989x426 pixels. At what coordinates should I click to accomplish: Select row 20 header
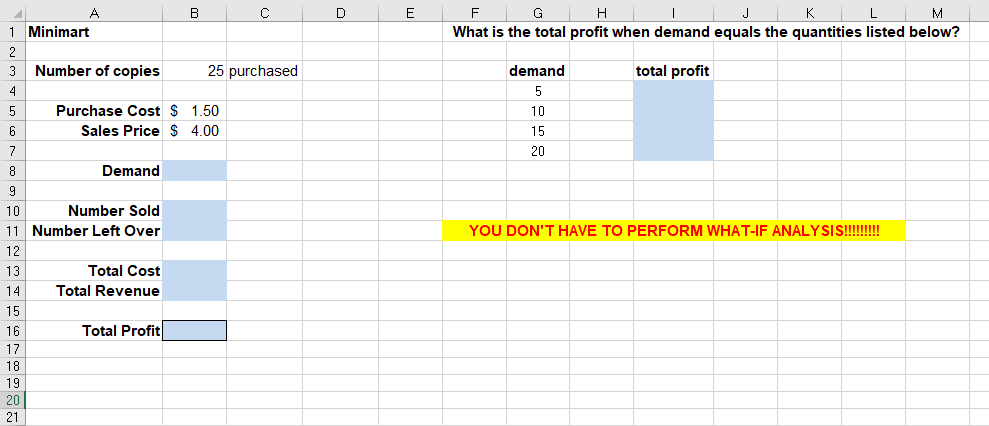13,399
